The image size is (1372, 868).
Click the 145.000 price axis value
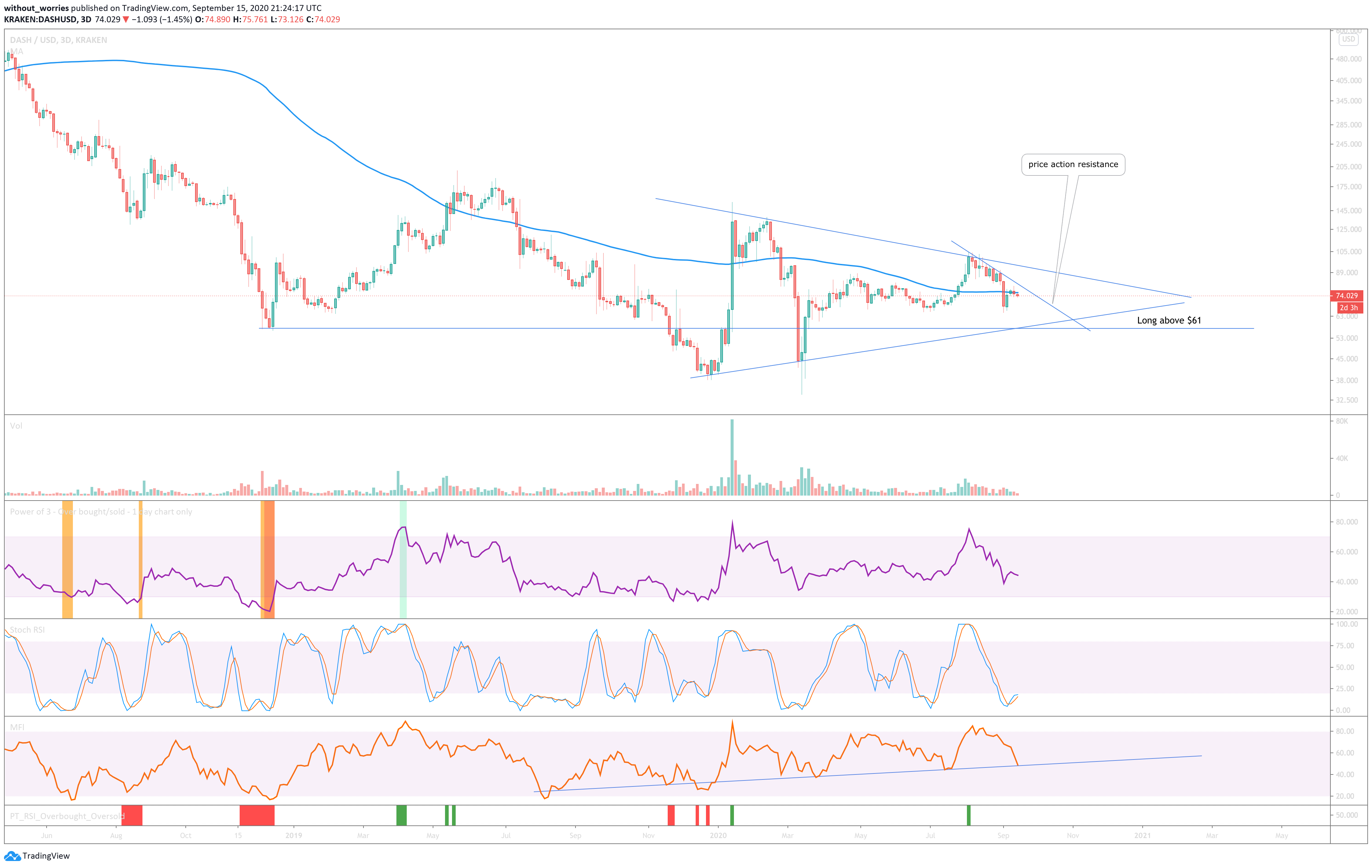point(1348,211)
